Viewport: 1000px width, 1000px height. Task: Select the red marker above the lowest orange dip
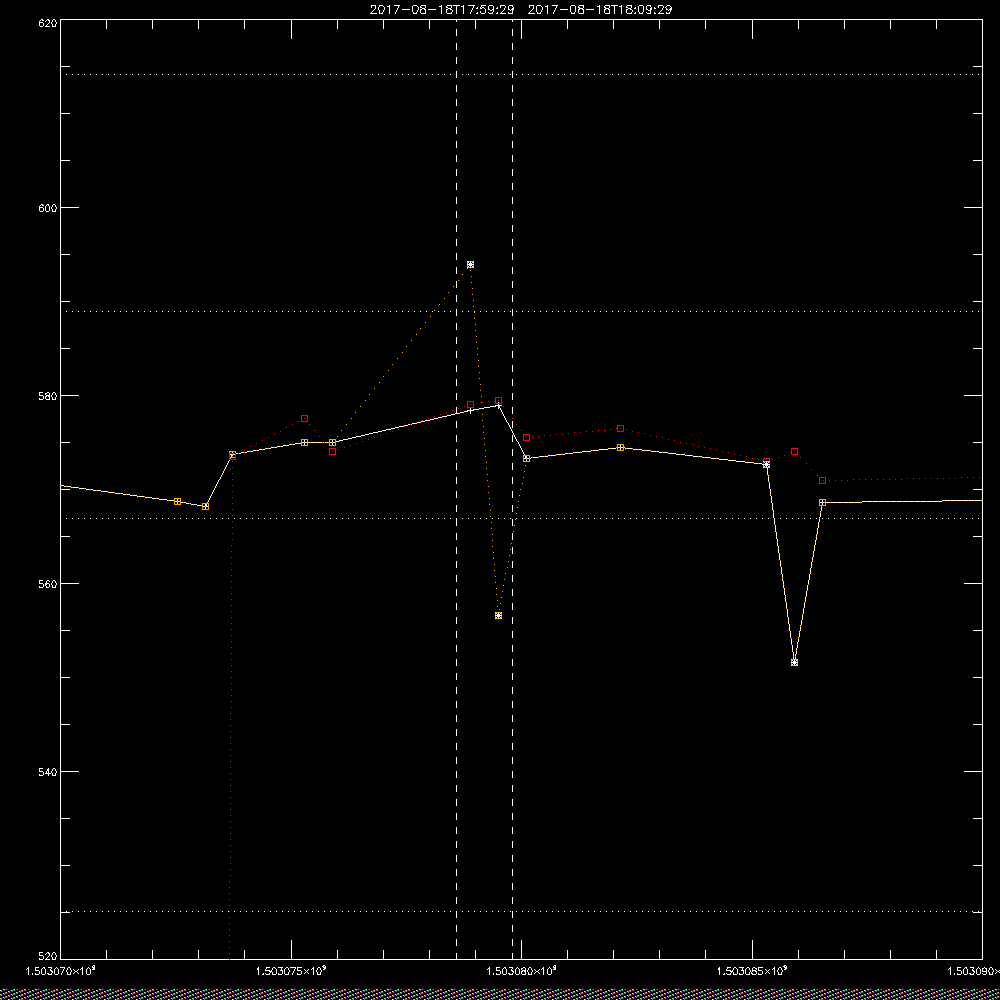[x=795, y=452]
